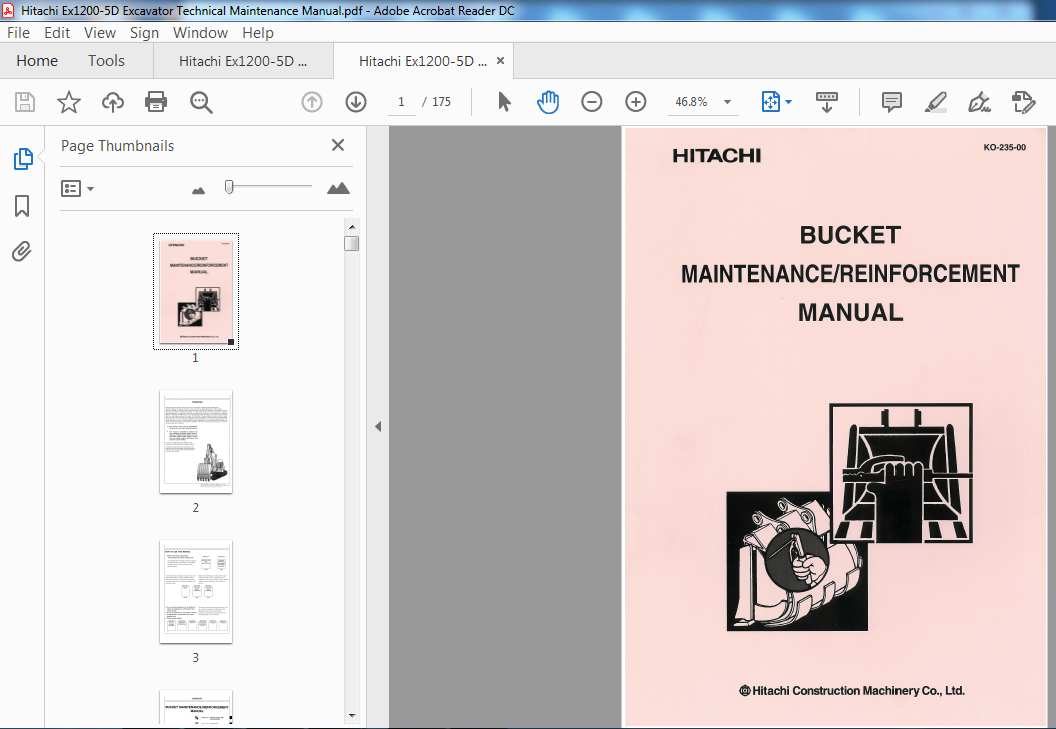Click thumbnail scrollbar down arrow
Image resolution: width=1056 pixels, height=729 pixels.
[352, 716]
